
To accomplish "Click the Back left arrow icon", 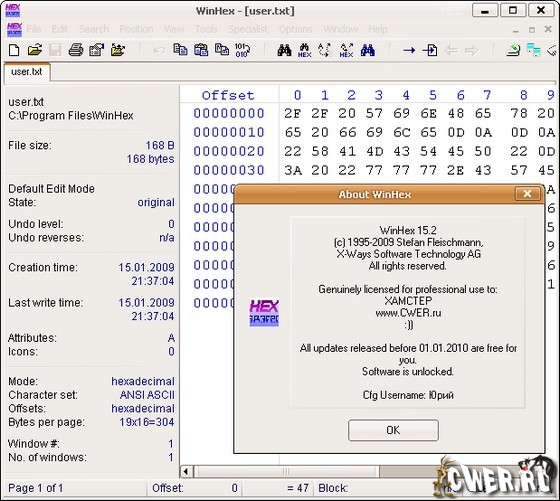I will point(451,50).
